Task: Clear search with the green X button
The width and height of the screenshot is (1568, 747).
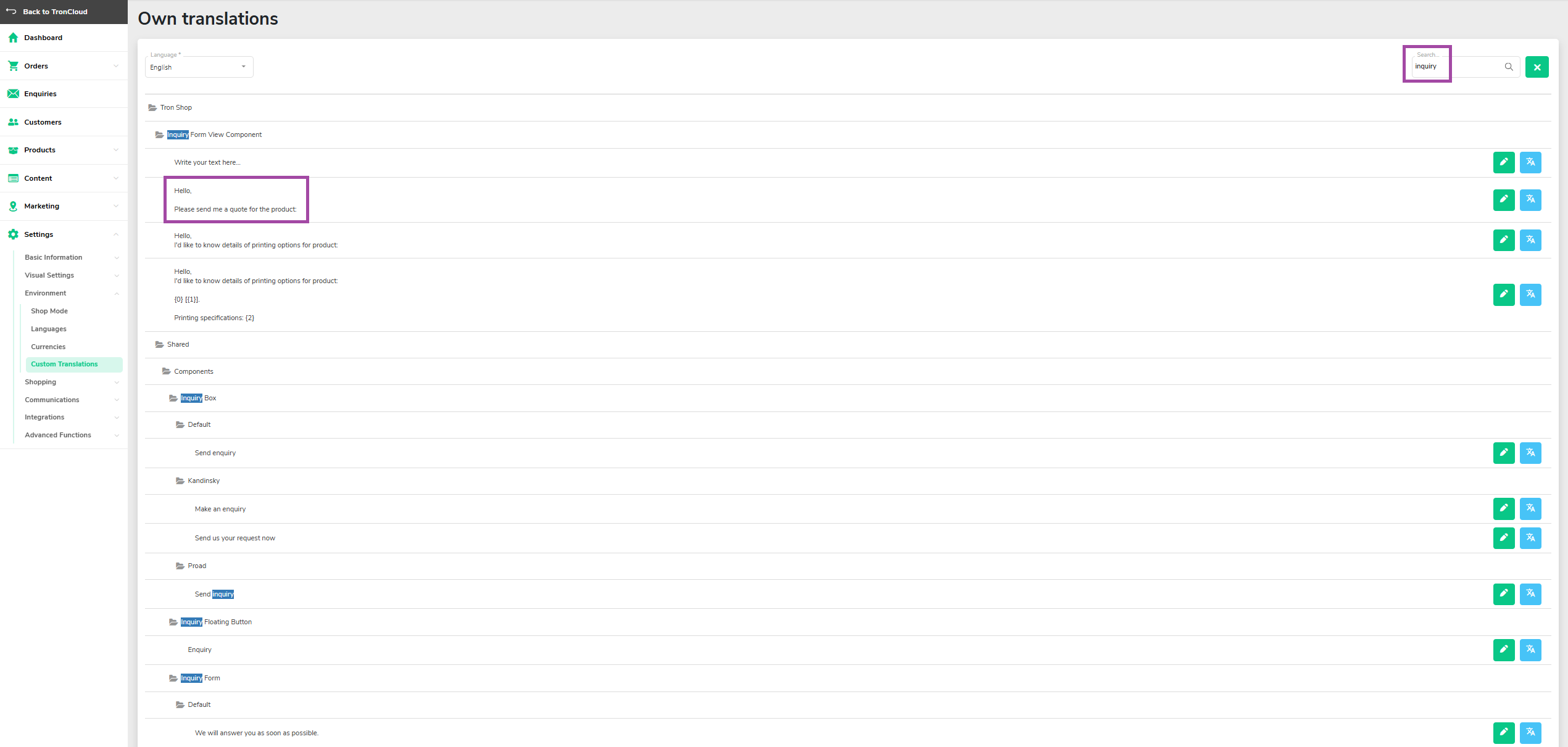Action: click(1537, 67)
